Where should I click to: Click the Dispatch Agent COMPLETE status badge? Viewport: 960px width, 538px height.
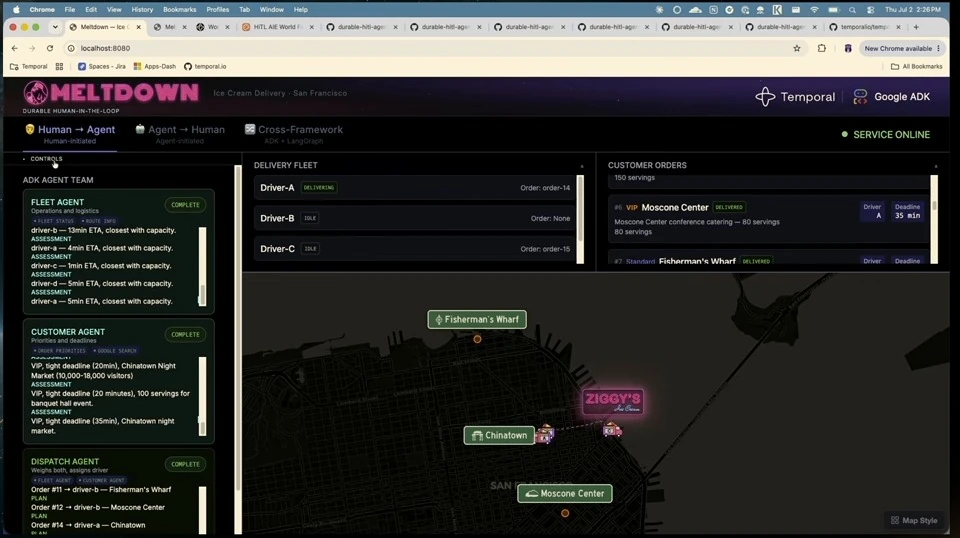[186, 465]
